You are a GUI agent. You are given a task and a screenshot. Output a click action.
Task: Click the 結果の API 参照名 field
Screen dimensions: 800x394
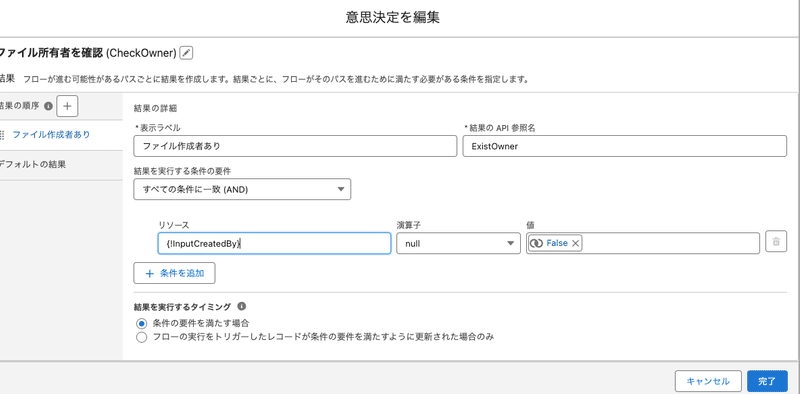click(x=624, y=146)
